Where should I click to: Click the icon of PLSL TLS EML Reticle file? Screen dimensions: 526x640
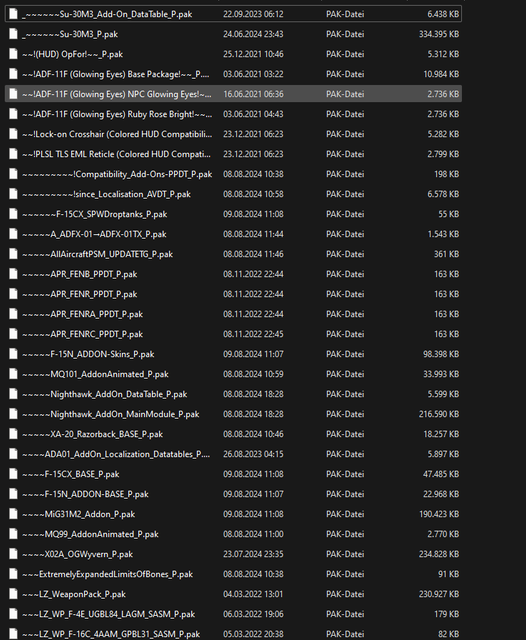pos(13,154)
